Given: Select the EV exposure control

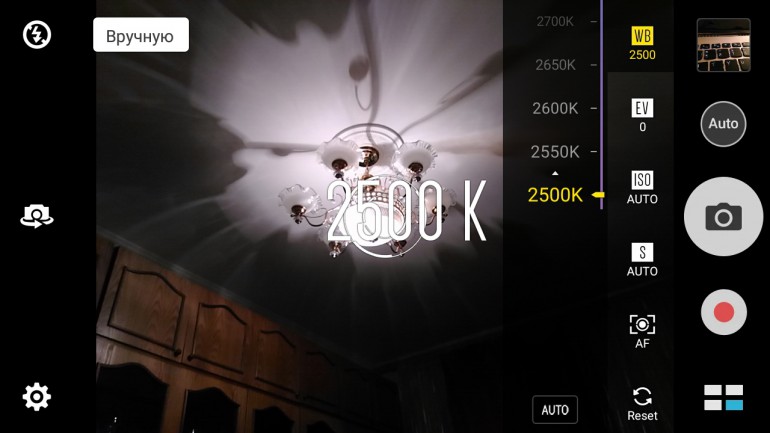Looking at the screenshot, I should (642, 116).
